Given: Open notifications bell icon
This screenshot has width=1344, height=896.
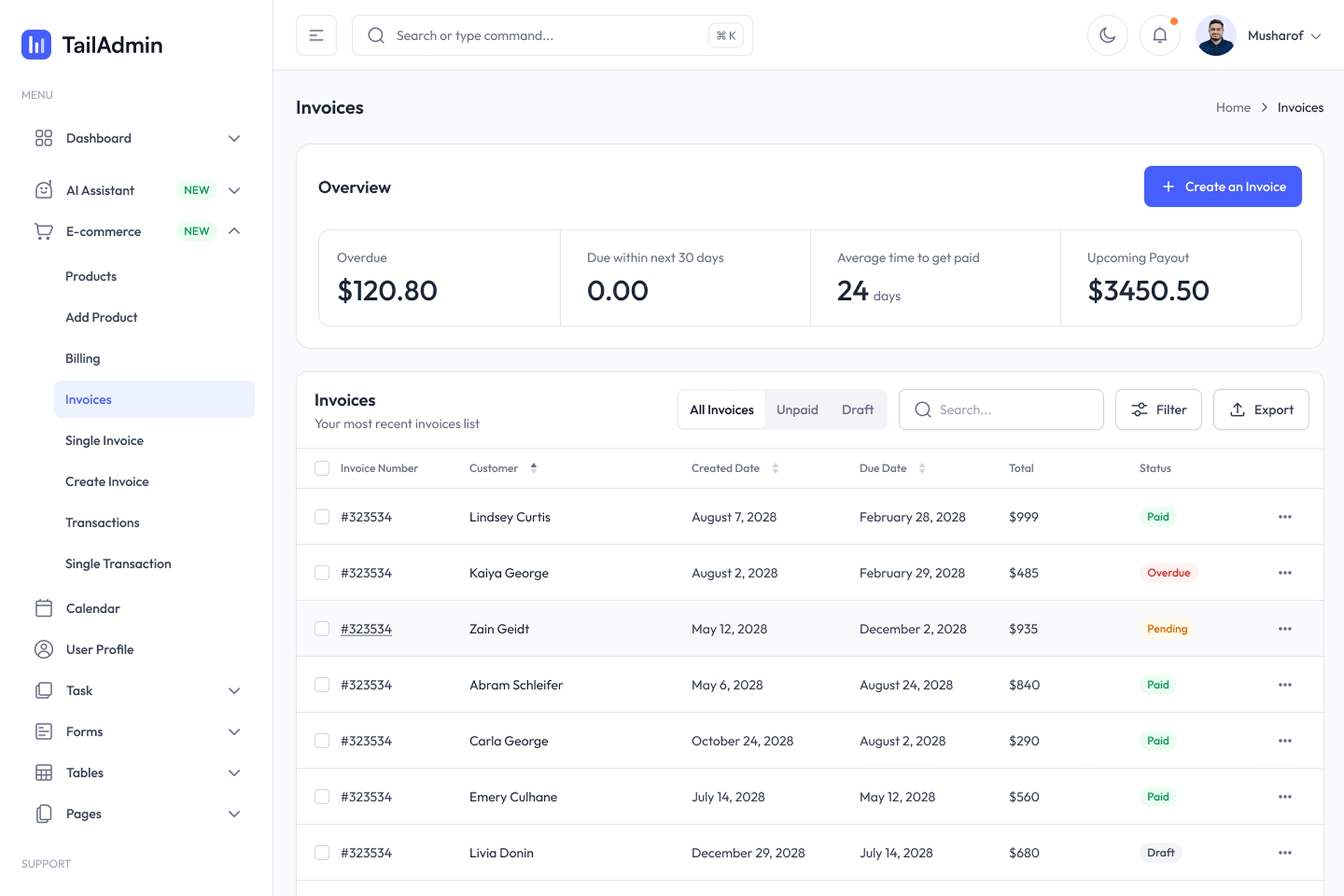Looking at the screenshot, I should click(x=1160, y=35).
